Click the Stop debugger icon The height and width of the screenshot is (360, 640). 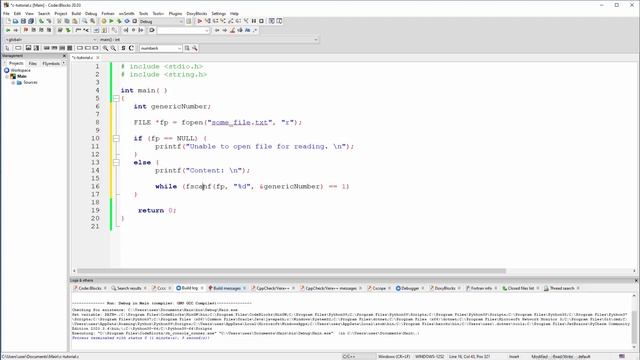tap(262, 21)
